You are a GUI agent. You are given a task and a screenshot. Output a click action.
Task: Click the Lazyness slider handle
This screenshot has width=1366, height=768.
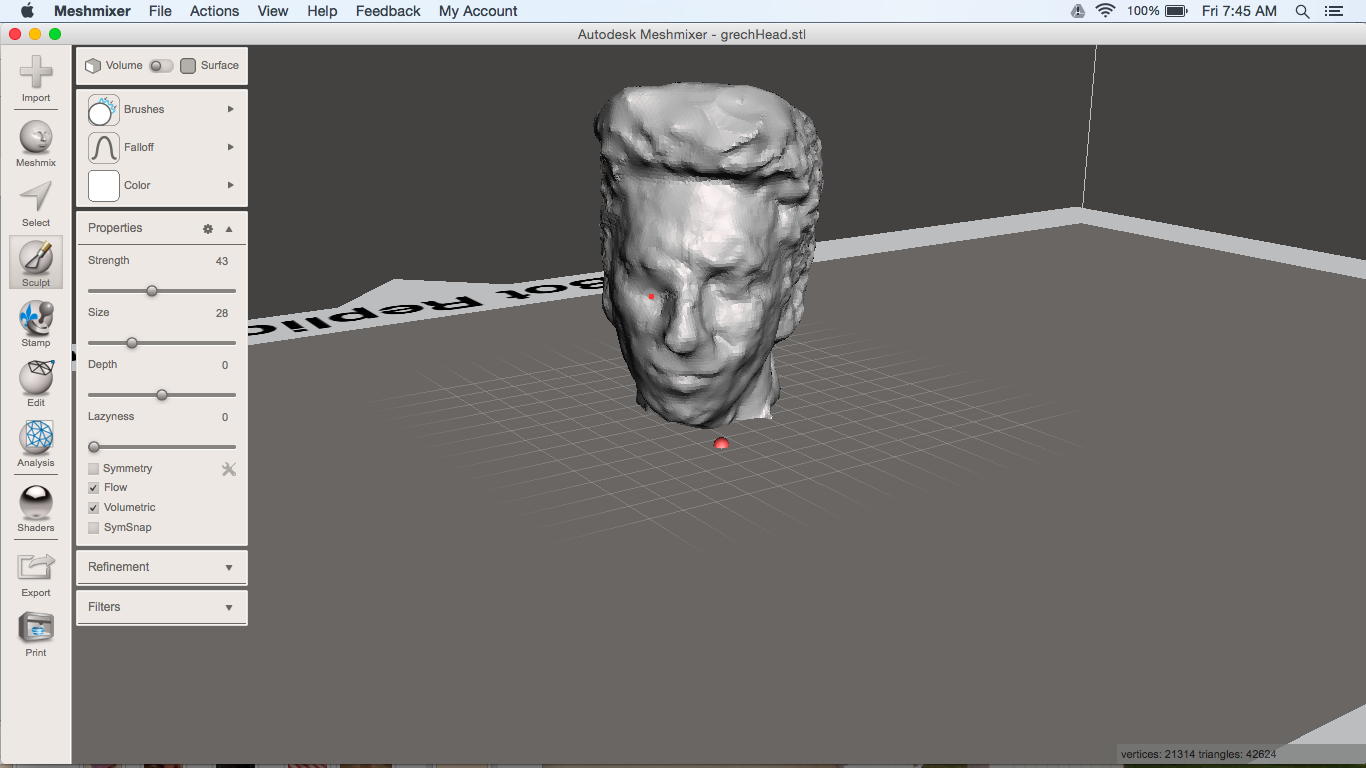[94, 447]
